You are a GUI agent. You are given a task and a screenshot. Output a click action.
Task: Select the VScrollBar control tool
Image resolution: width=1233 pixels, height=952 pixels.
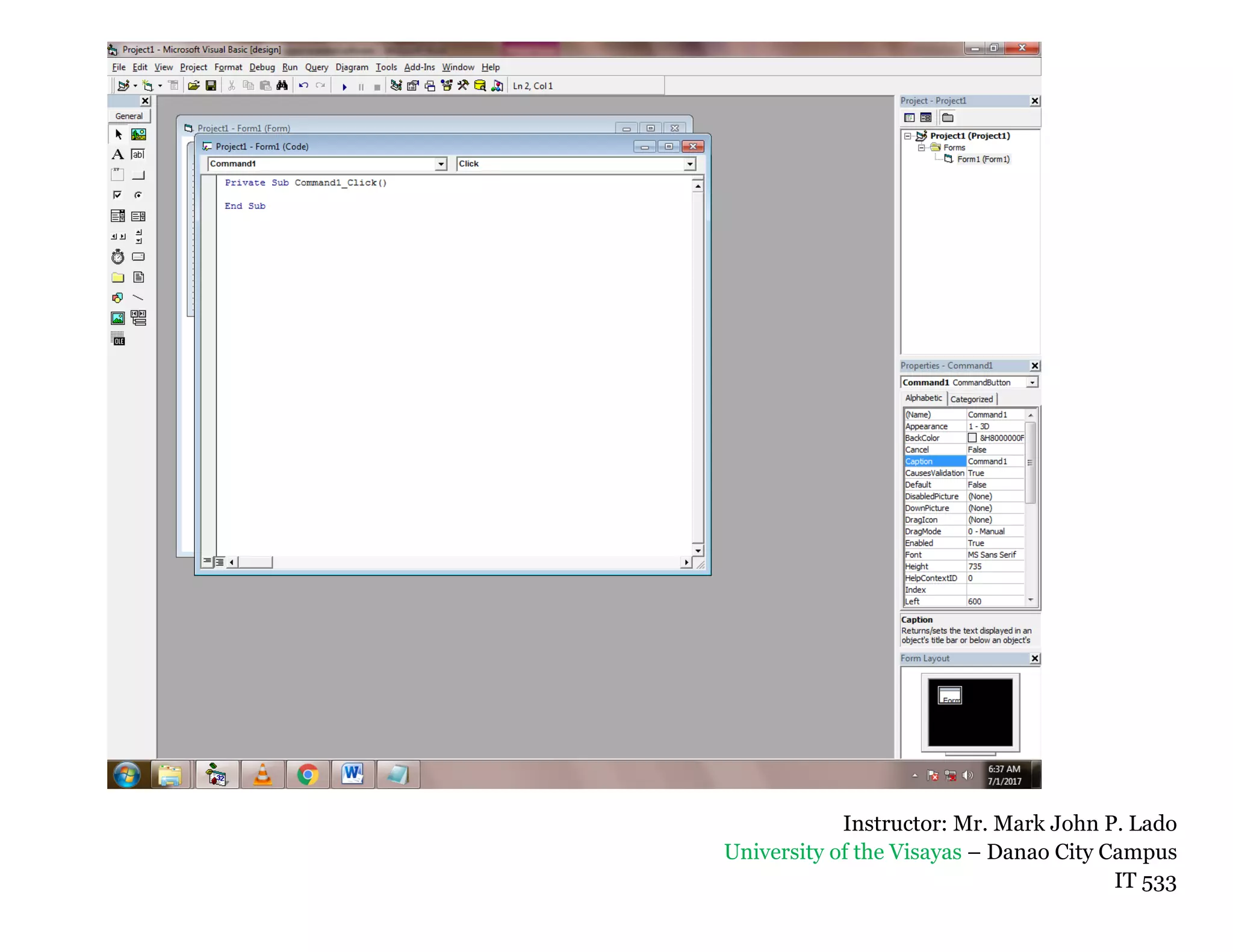(x=138, y=236)
